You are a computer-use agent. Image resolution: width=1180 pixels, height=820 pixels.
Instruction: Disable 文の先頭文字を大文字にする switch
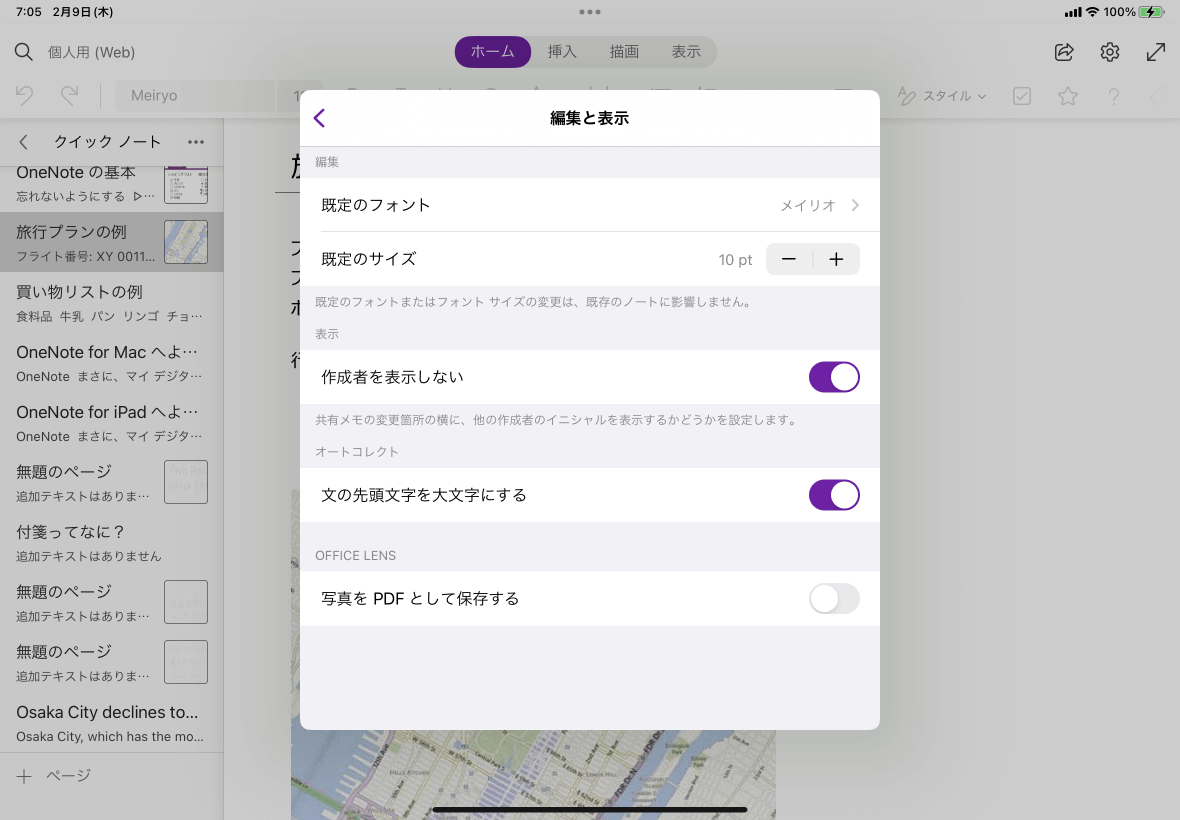(x=834, y=495)
